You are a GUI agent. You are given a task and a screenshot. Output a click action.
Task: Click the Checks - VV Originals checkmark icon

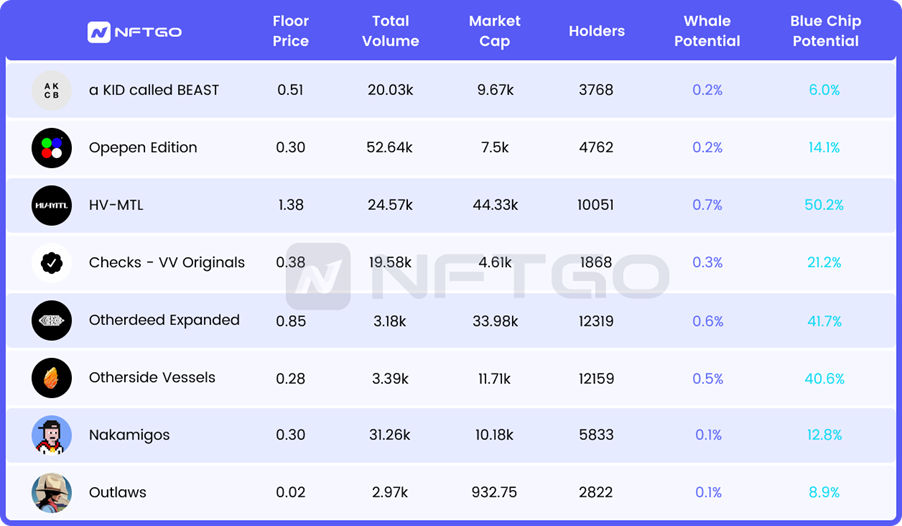[52, 263]
